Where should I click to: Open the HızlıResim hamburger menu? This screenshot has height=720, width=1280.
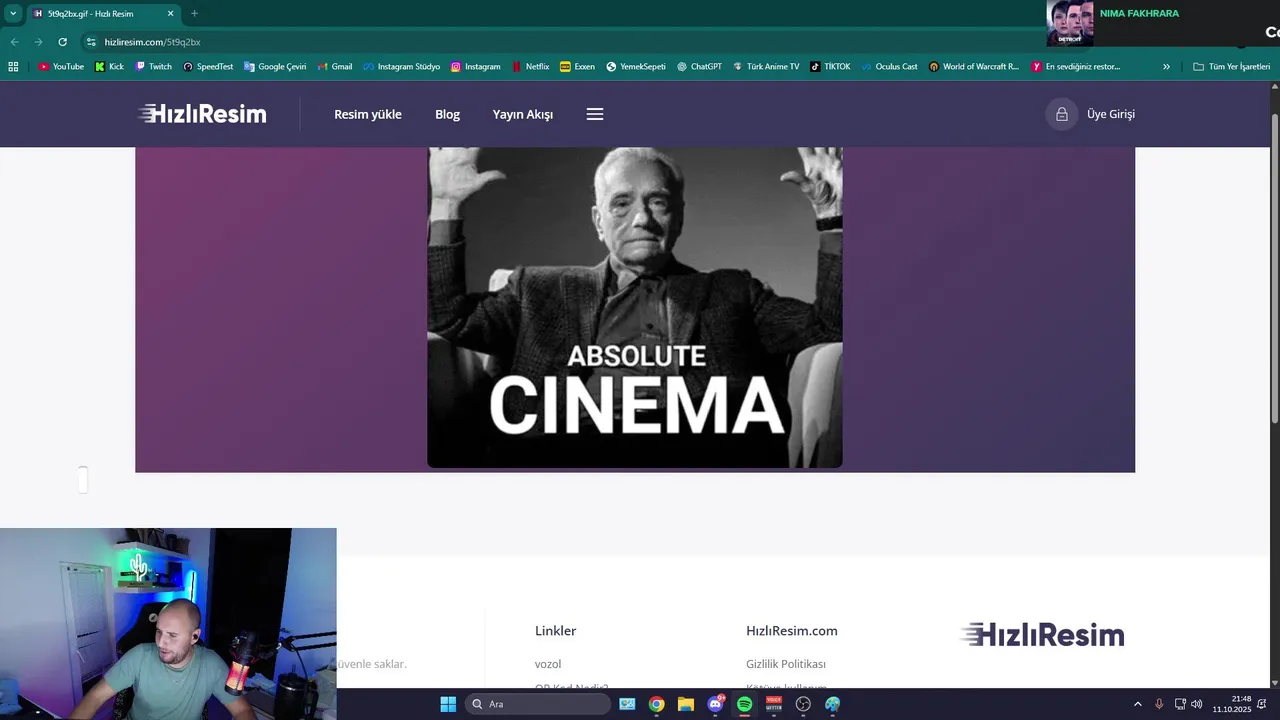coord(595,114)
